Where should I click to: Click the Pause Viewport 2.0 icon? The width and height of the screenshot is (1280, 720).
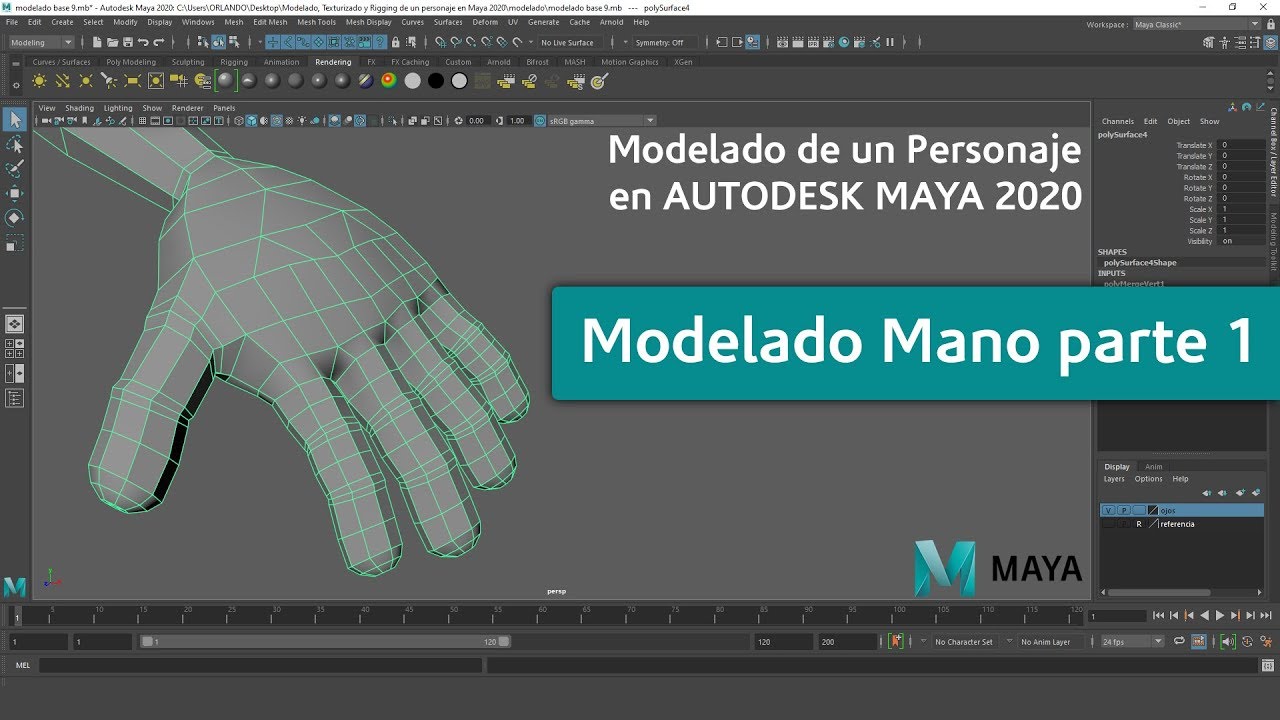point(890,42)
